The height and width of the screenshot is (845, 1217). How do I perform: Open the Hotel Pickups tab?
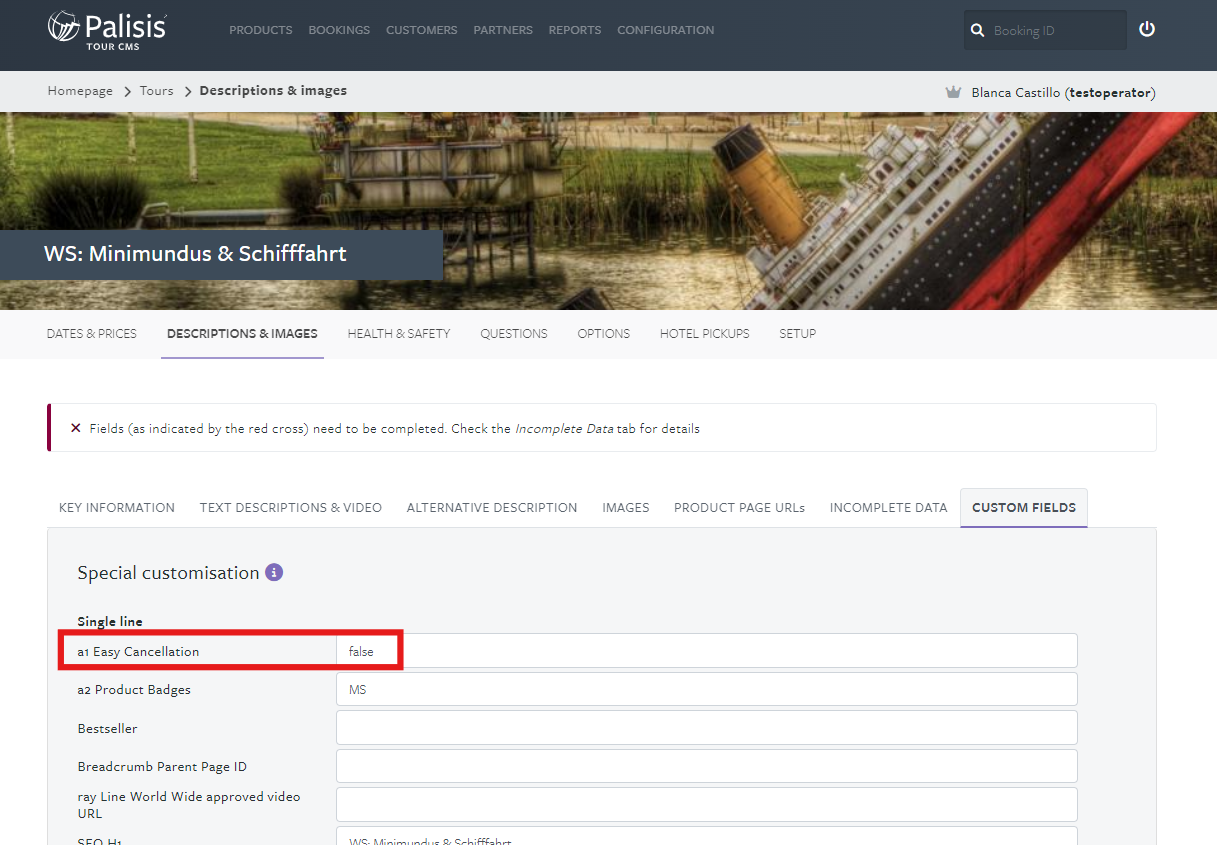[704, 334]
